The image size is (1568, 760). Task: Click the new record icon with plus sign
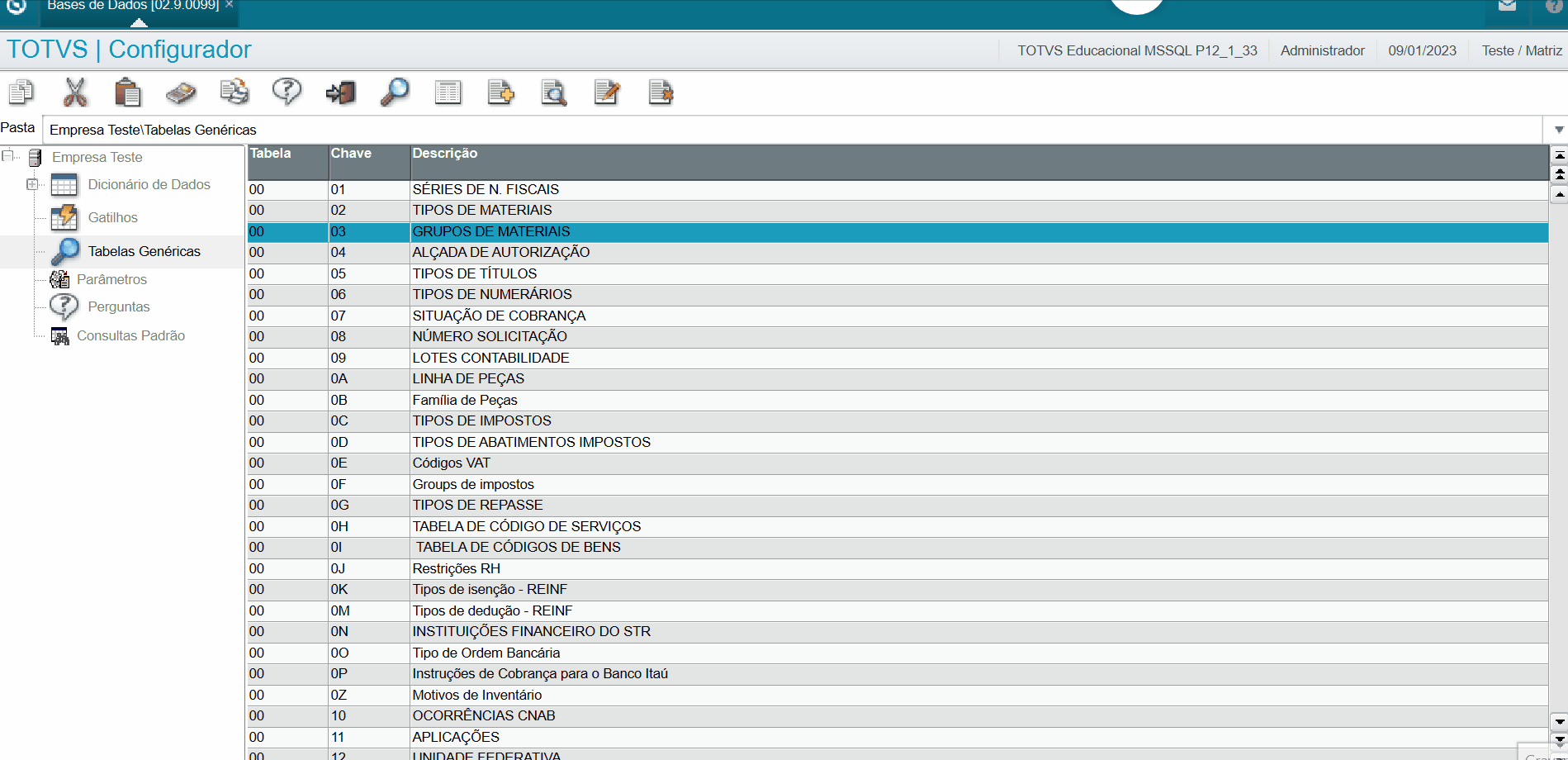[500, 93]
